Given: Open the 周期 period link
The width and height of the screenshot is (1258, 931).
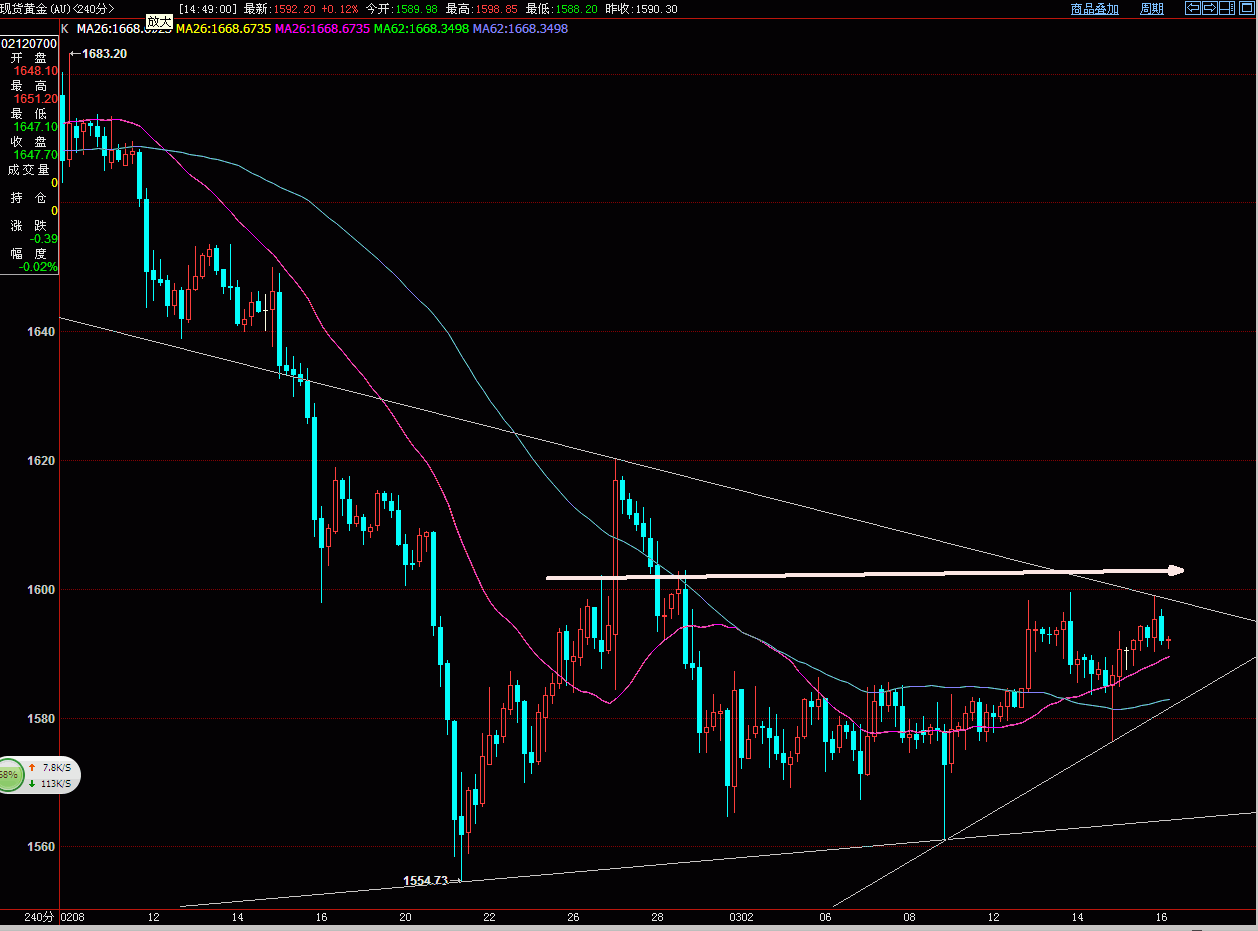Looking at the screenshot, I should click(x=1152, y=8).
